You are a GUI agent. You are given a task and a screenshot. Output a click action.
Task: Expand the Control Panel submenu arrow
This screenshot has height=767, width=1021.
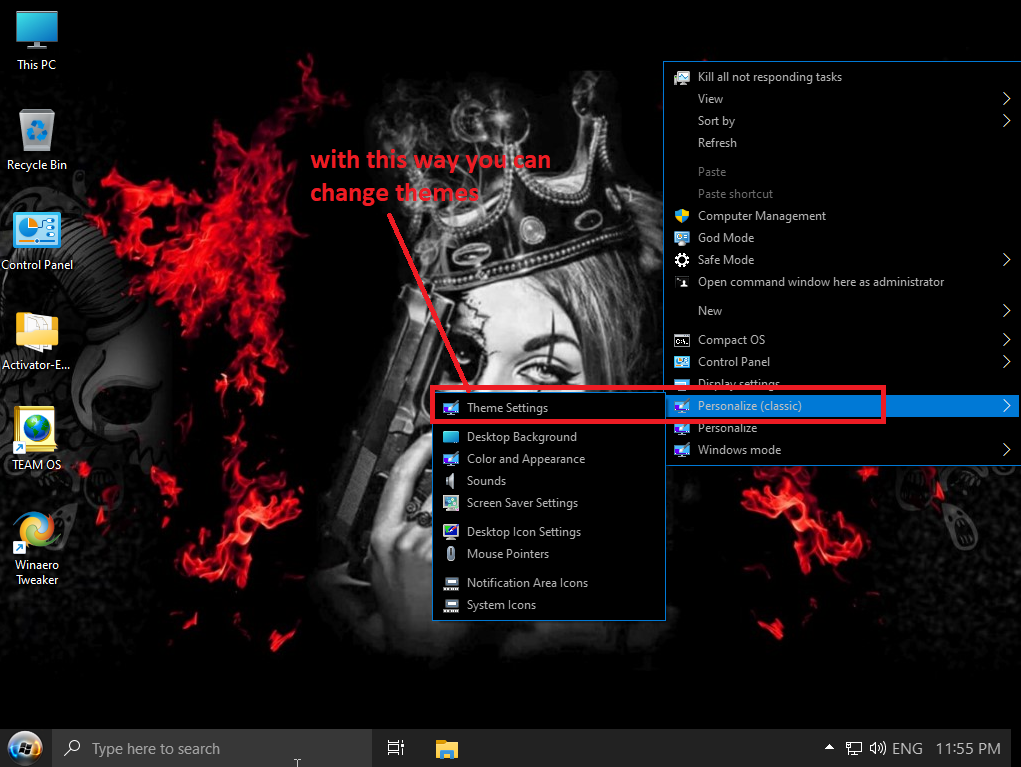[1007, 362]
